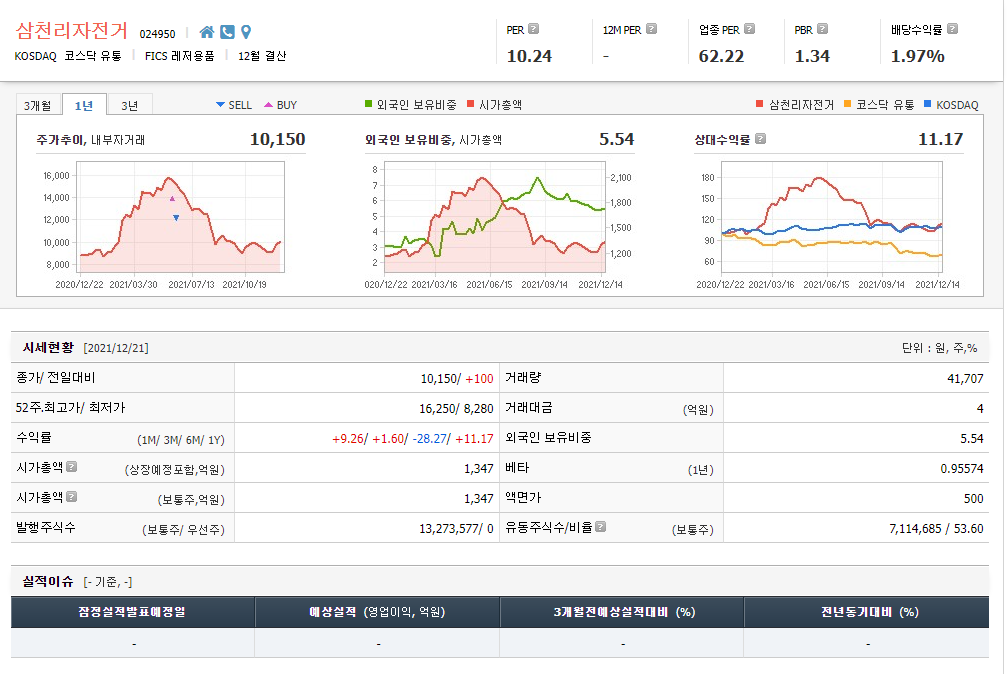The width and height of the screenshot is (1007, 674).
Task: Open help icon next to 12M PER
Action: [651, 29]
